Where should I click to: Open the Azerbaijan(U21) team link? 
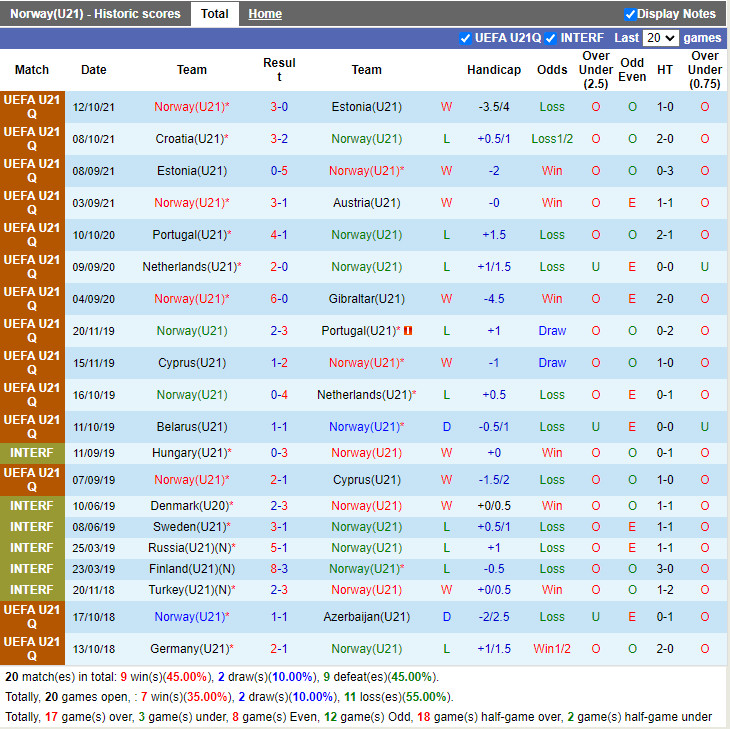click(x=366, y=617)
